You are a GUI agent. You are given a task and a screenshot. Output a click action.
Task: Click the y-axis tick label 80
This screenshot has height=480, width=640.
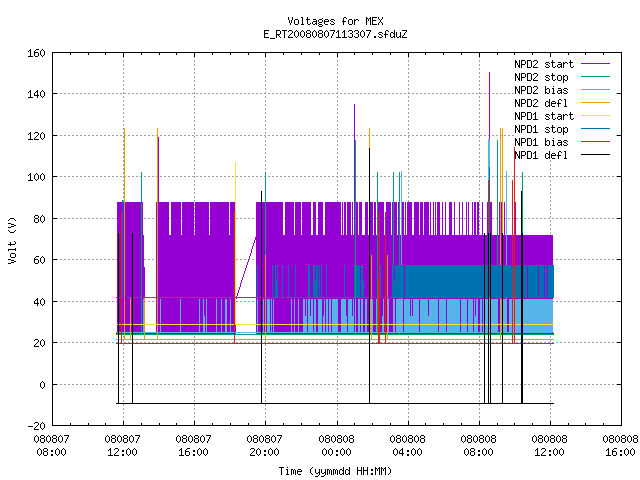[x=39, y=219]
